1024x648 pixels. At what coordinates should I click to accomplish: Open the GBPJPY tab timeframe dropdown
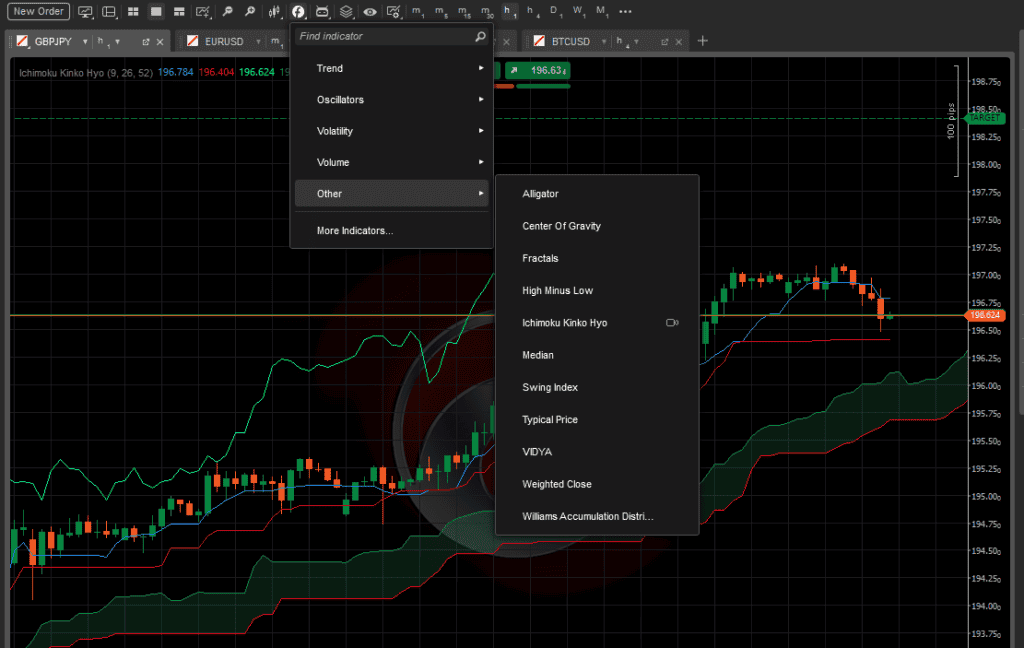pyautogui.click(x=118, y=42)
